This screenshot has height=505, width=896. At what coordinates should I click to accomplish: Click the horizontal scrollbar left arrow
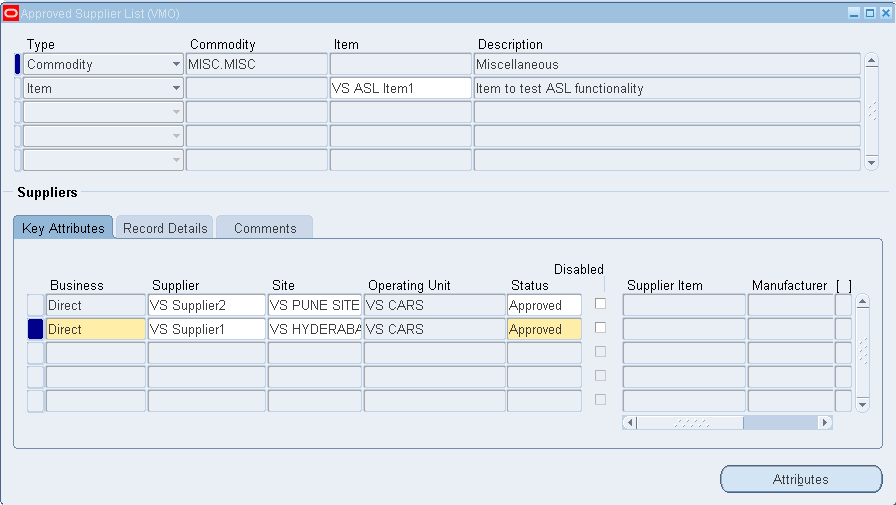click(x=630, y=423)
